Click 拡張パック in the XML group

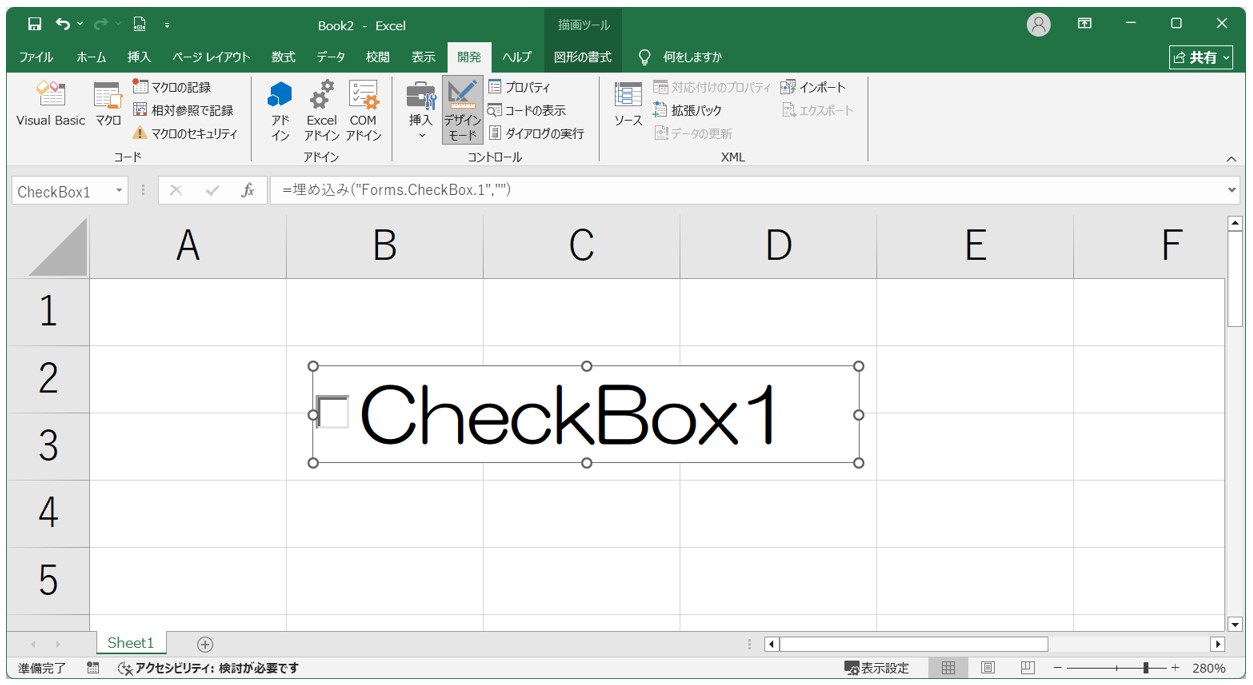click(x=687, y=110)
